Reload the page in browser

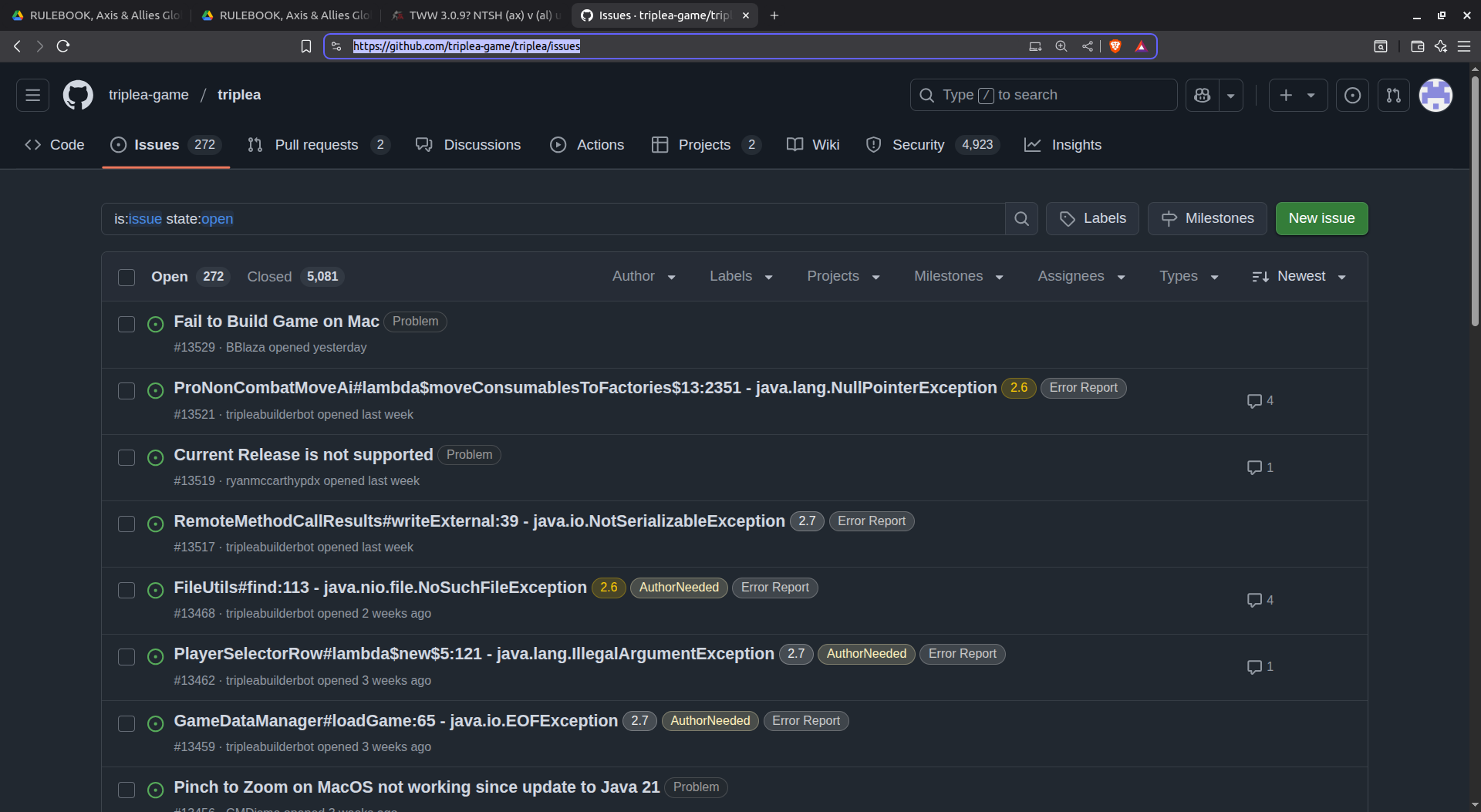click(x=63, y=46)
